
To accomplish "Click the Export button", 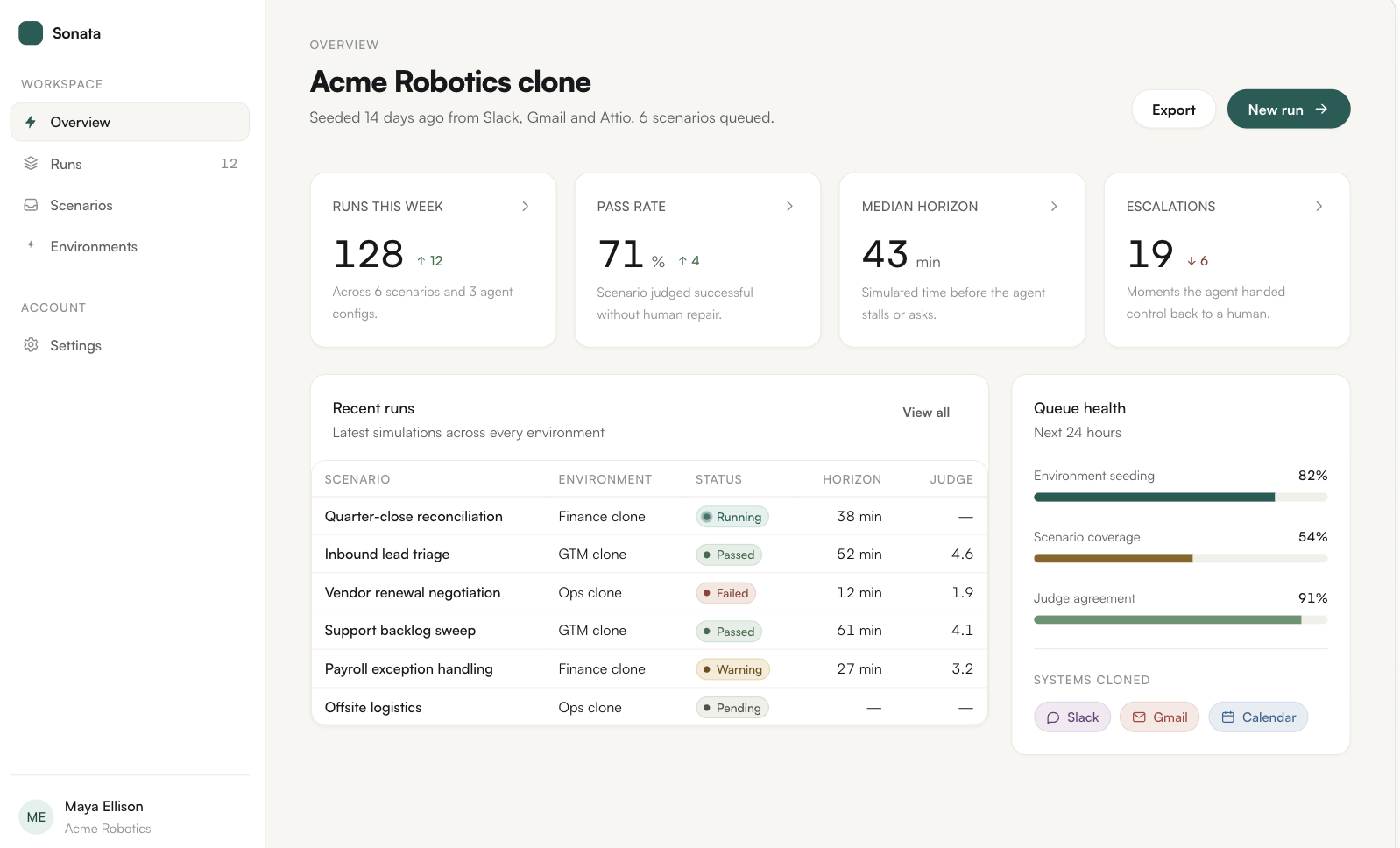I will pyautogui.click(x=1173, y=110).
